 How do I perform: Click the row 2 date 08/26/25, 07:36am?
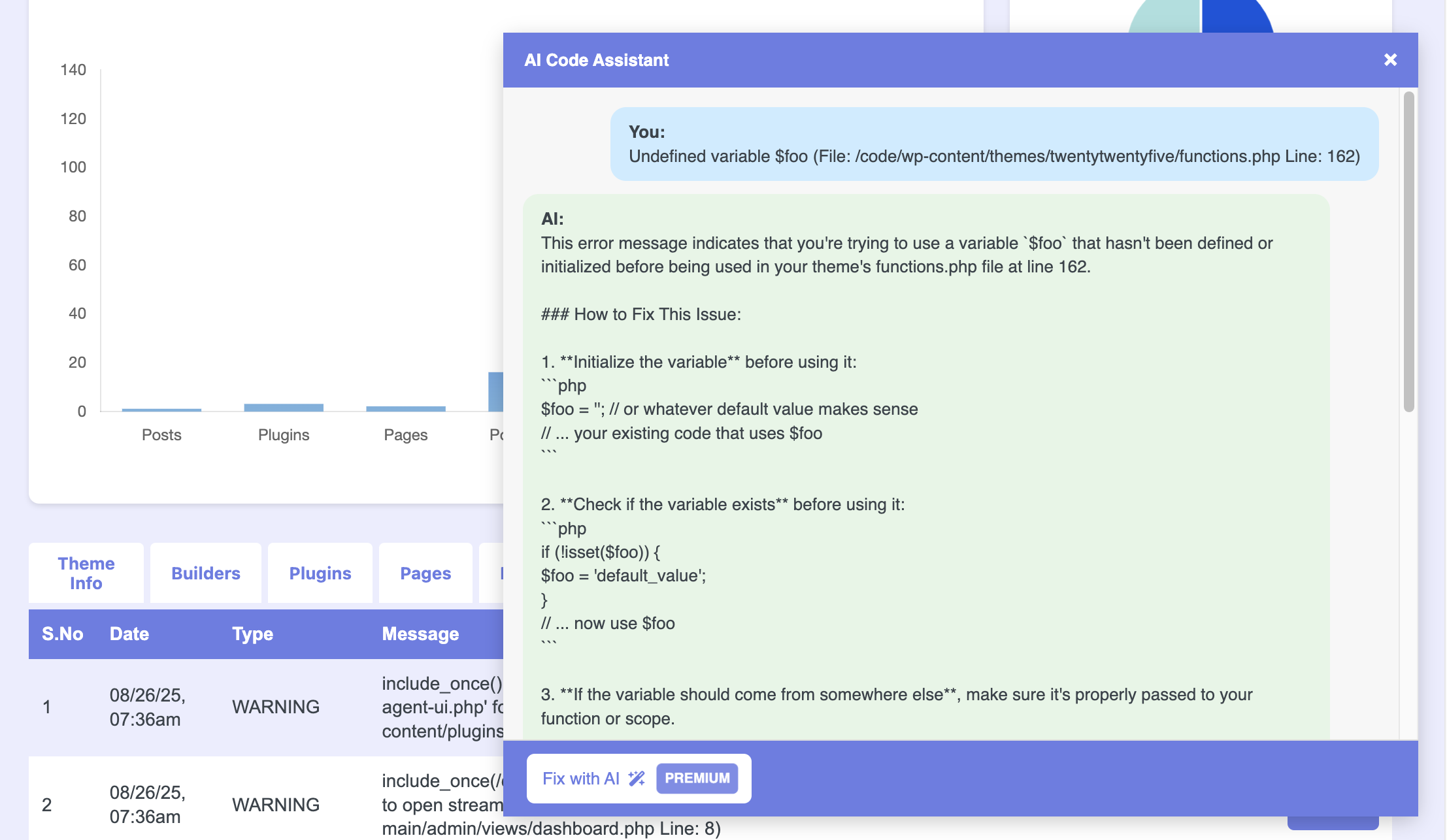[148, 804]
